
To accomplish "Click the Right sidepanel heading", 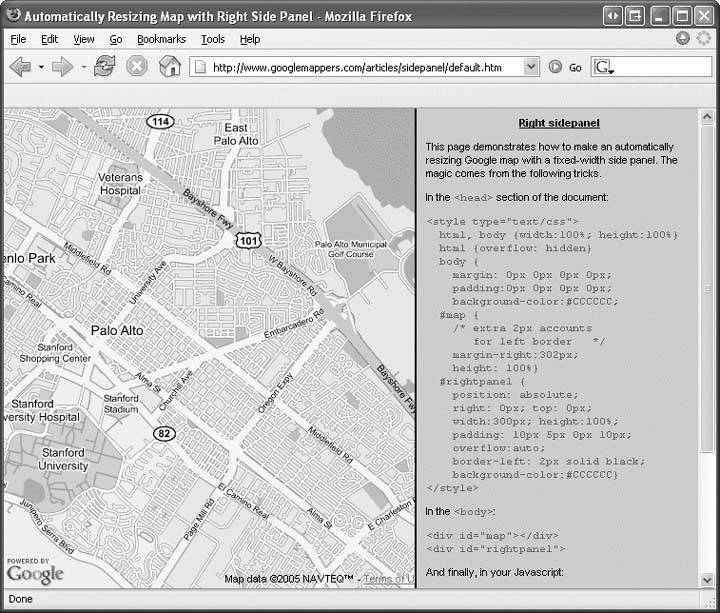I will [559, 123].
